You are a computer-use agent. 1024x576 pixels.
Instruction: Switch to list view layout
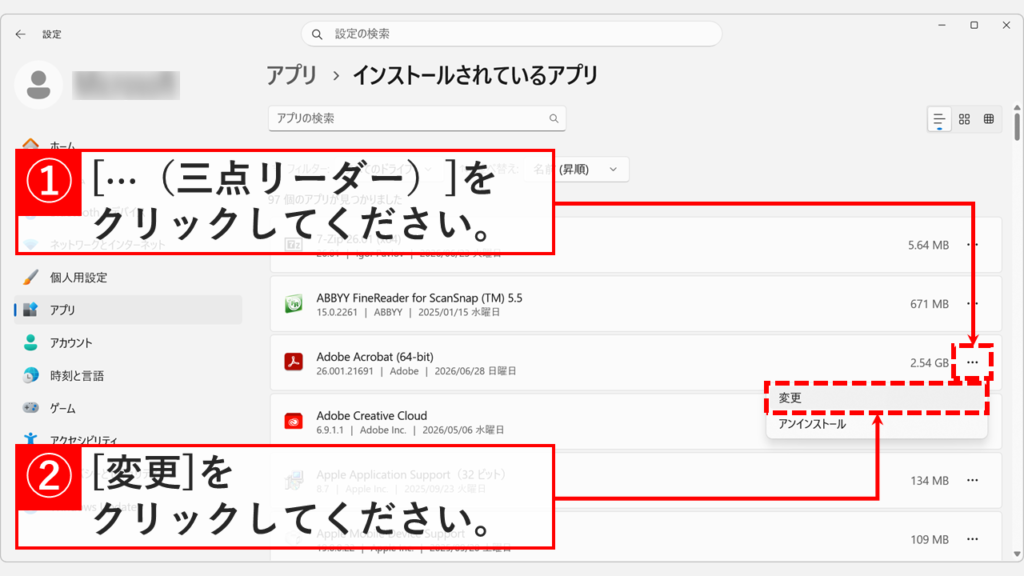[938, 120]
